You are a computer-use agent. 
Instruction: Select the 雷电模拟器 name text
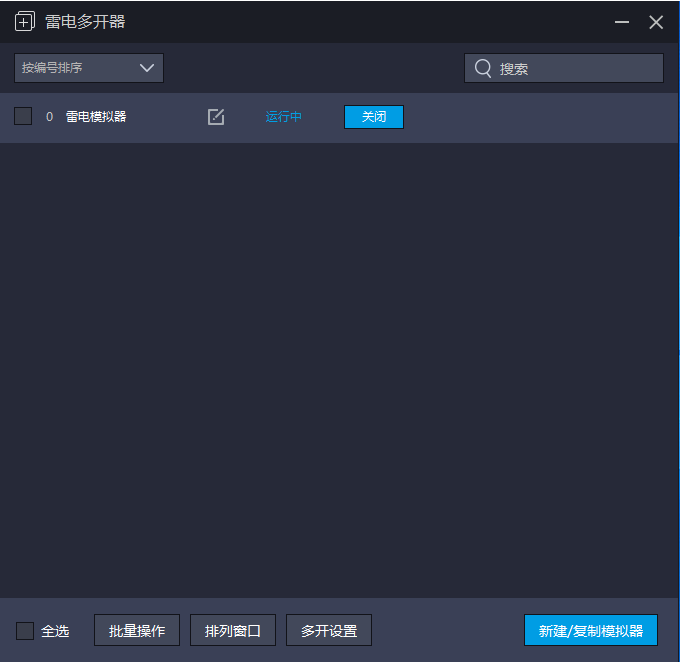click(96, 117)
